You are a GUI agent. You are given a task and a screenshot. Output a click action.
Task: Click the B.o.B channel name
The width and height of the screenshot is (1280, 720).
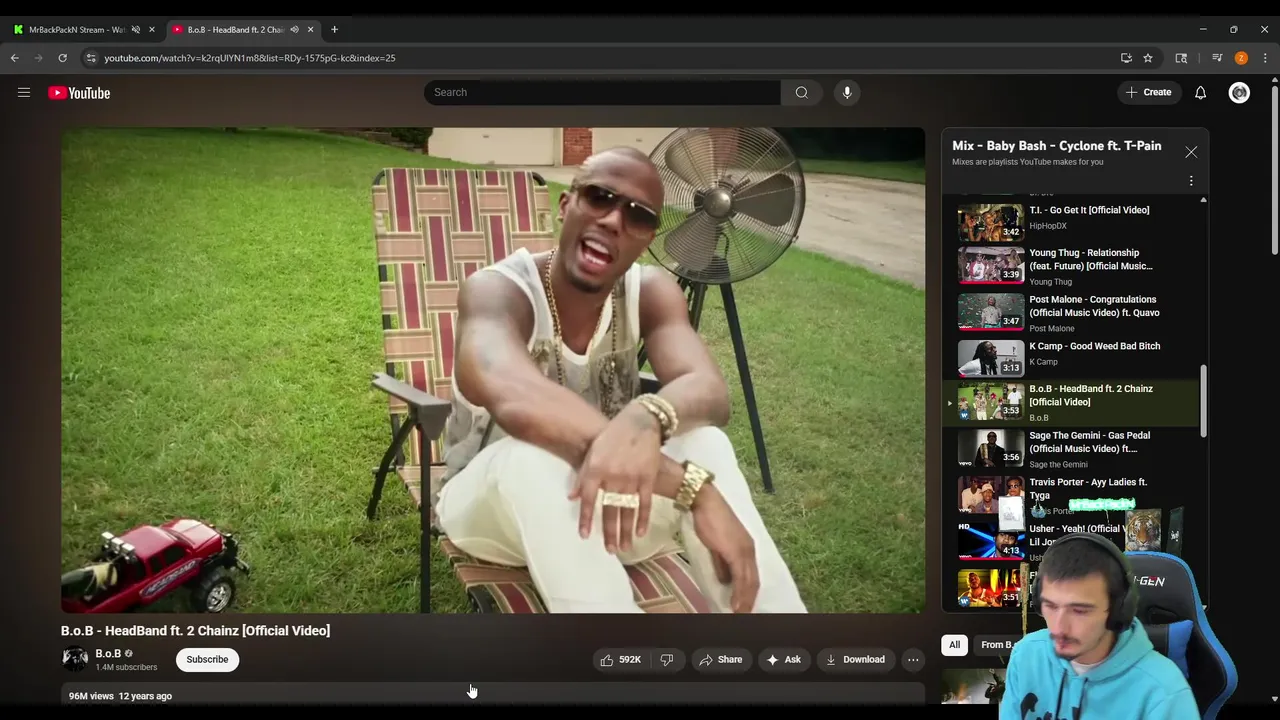(x=108, y=653)
